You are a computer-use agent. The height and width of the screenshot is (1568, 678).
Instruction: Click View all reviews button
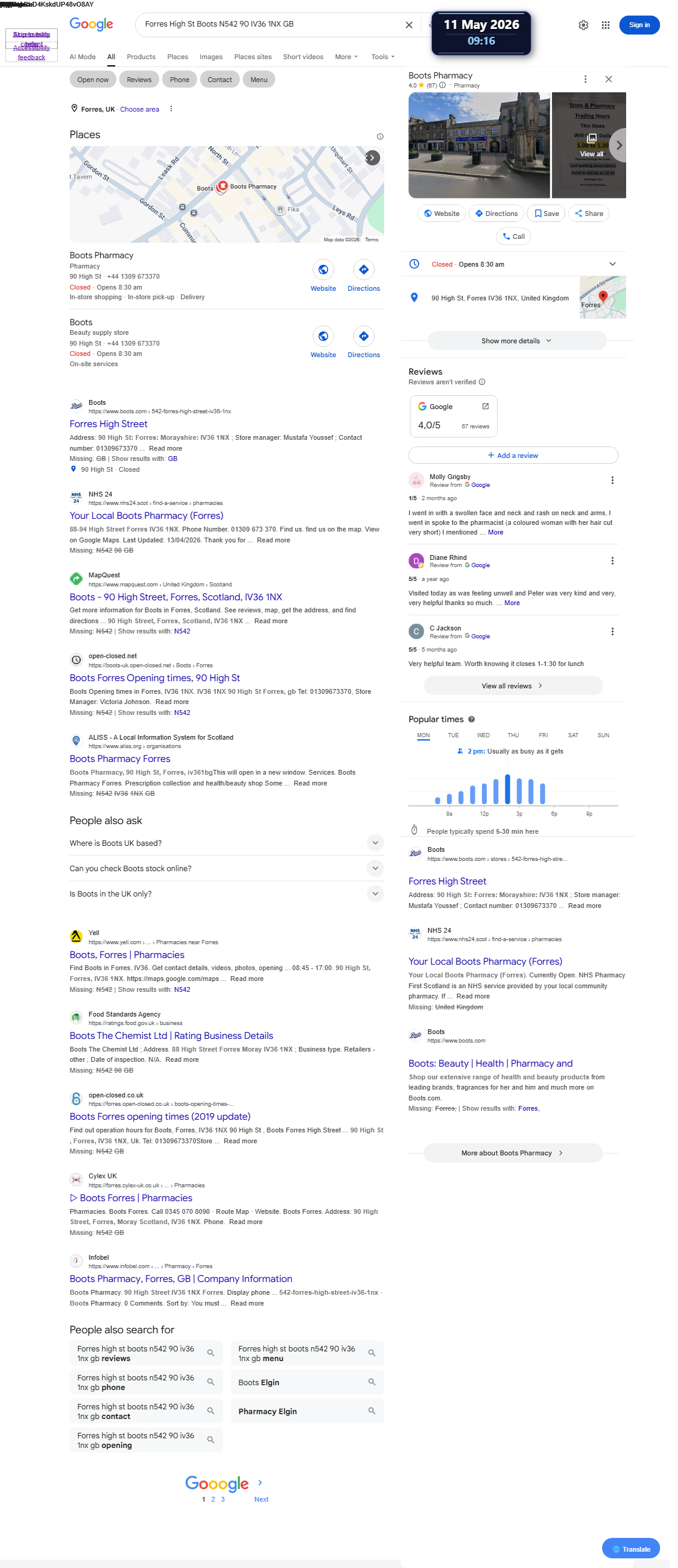tap(519, 694)
